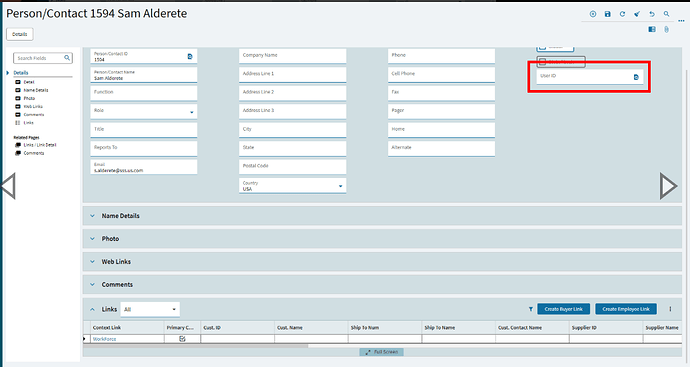Select the Details tab button

tap(20, 34)
